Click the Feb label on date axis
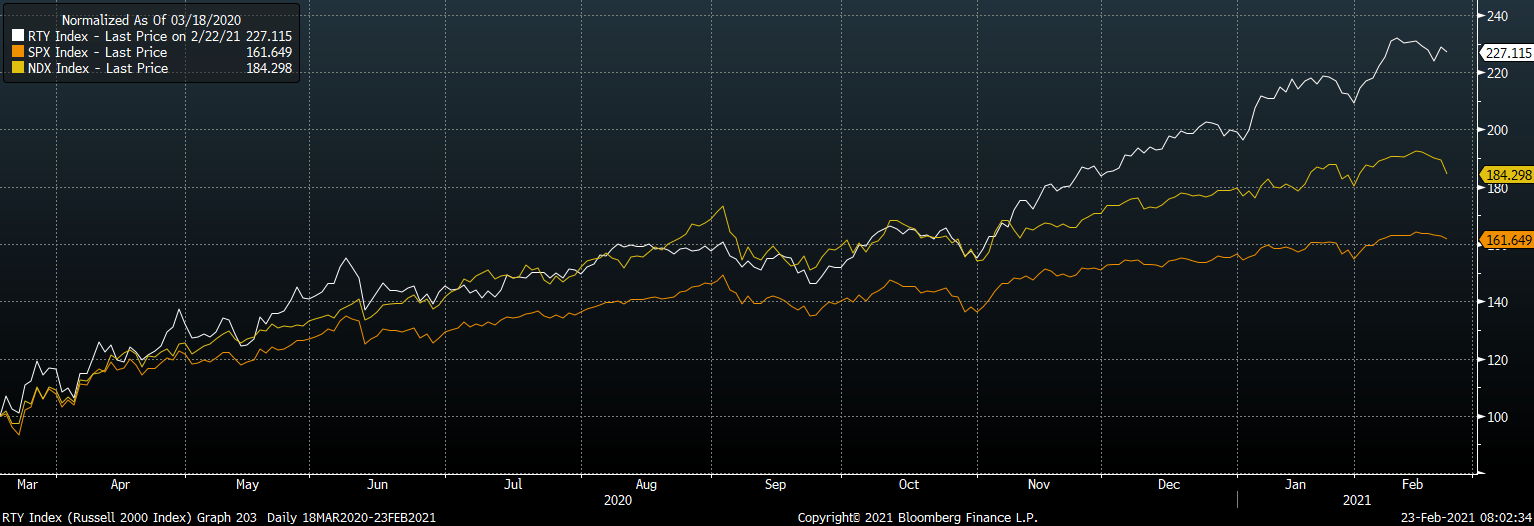The width and height of the screenshot is (1534, 526). click(x=1411, y=484)
